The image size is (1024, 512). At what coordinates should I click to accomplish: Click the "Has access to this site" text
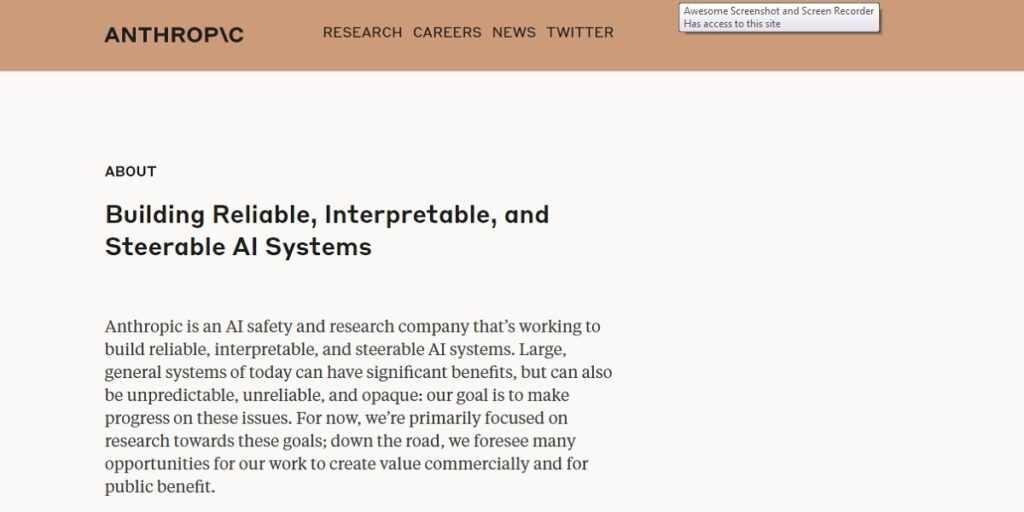(732, 24)
